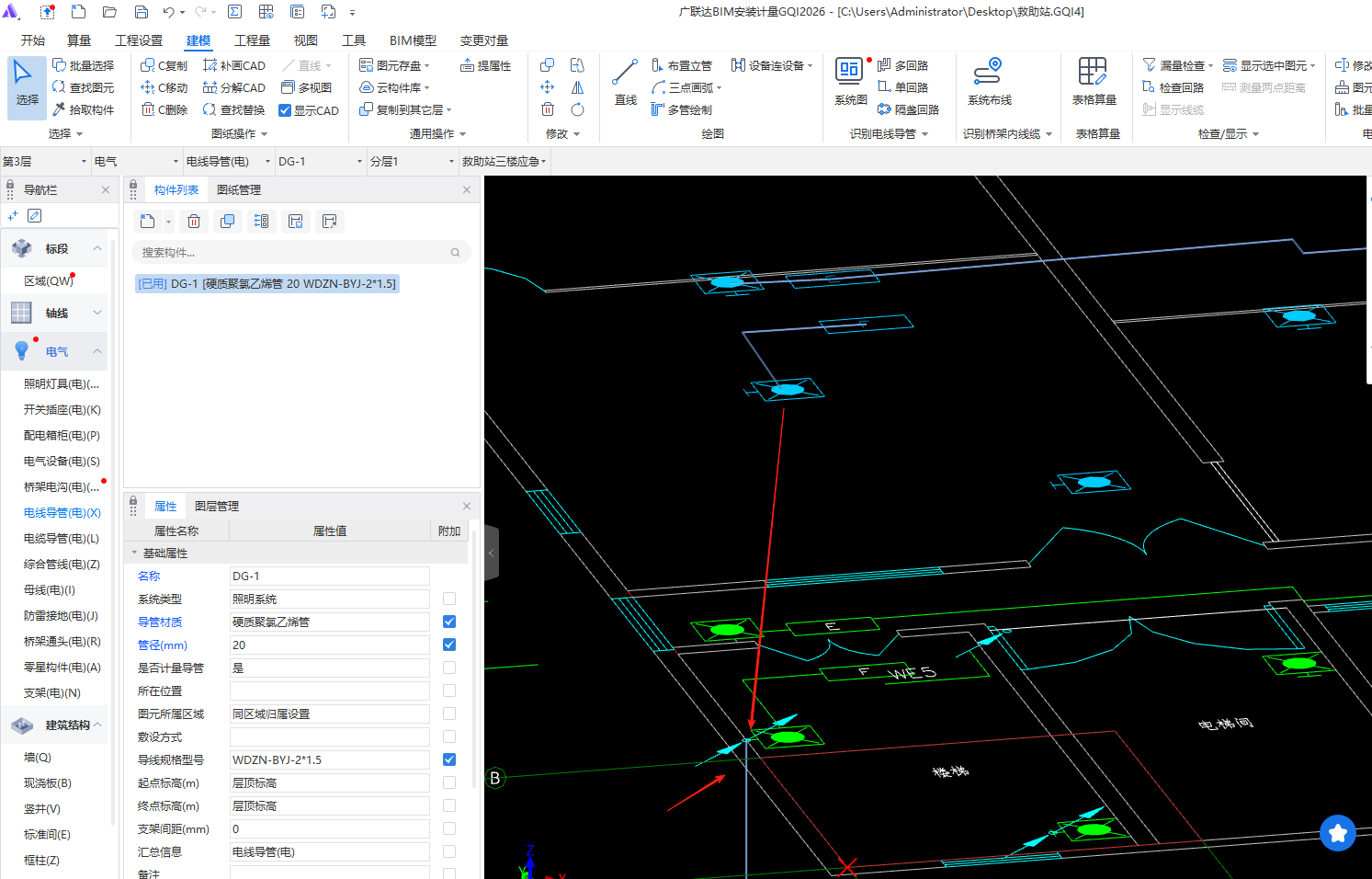Click the C复制 copy icon
Viewport: 1372px width, 879px height.
(x=147, y=65)
